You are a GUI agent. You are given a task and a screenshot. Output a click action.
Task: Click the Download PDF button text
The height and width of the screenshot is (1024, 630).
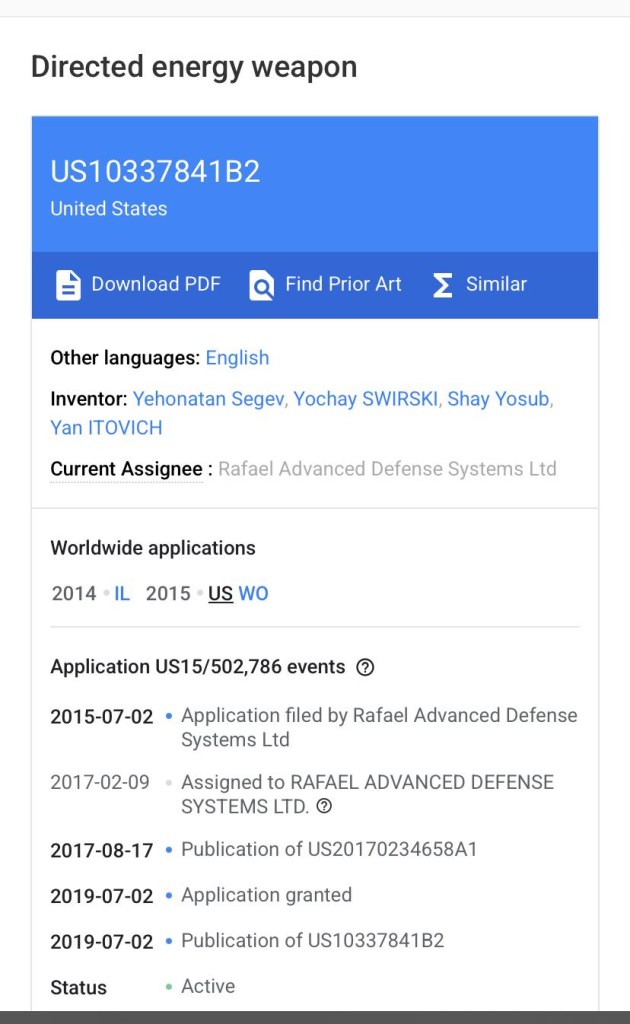tap(156, 284)
